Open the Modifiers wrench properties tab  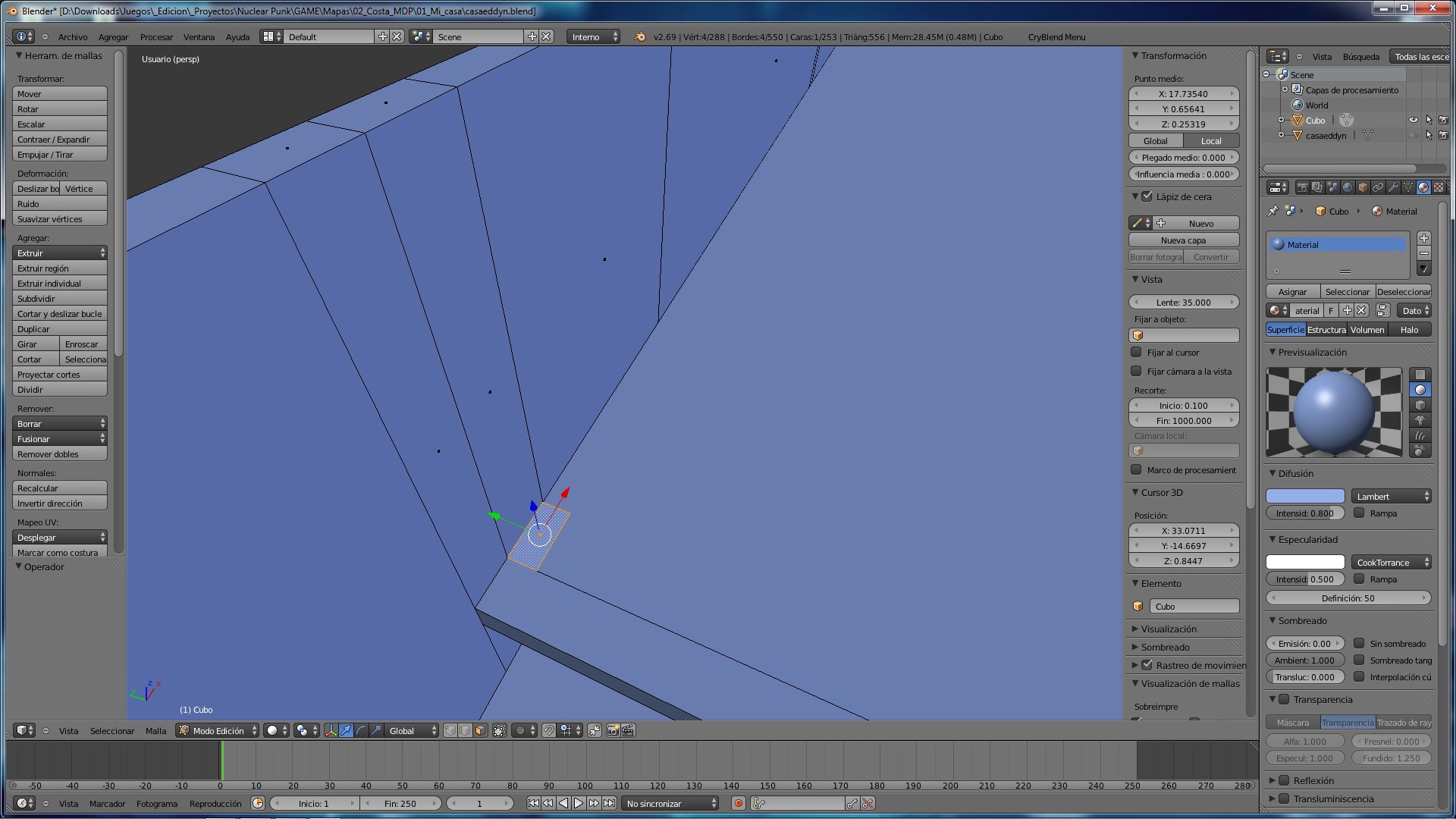tap(1393, 187)
